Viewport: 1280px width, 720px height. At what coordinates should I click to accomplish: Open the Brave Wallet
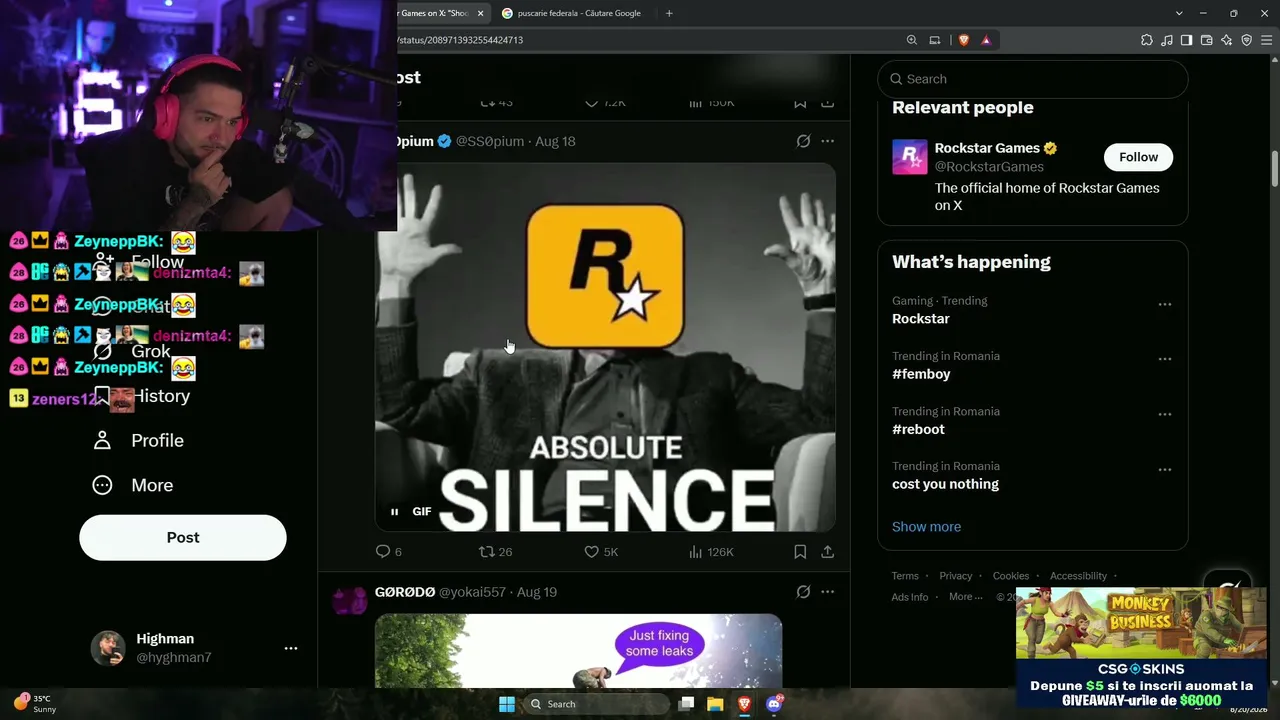[1207, 40]
